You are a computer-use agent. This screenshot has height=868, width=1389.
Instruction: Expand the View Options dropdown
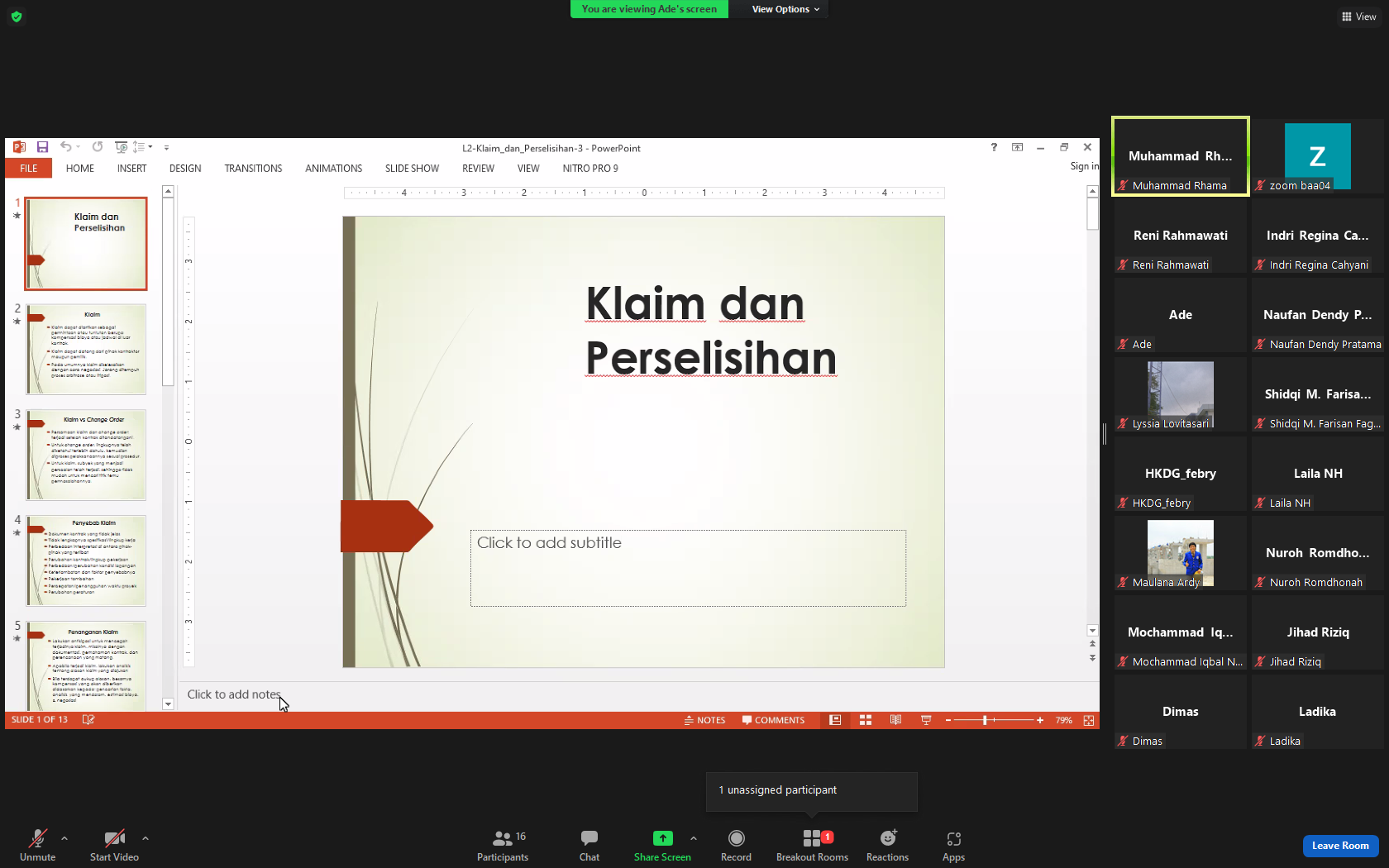785,9
